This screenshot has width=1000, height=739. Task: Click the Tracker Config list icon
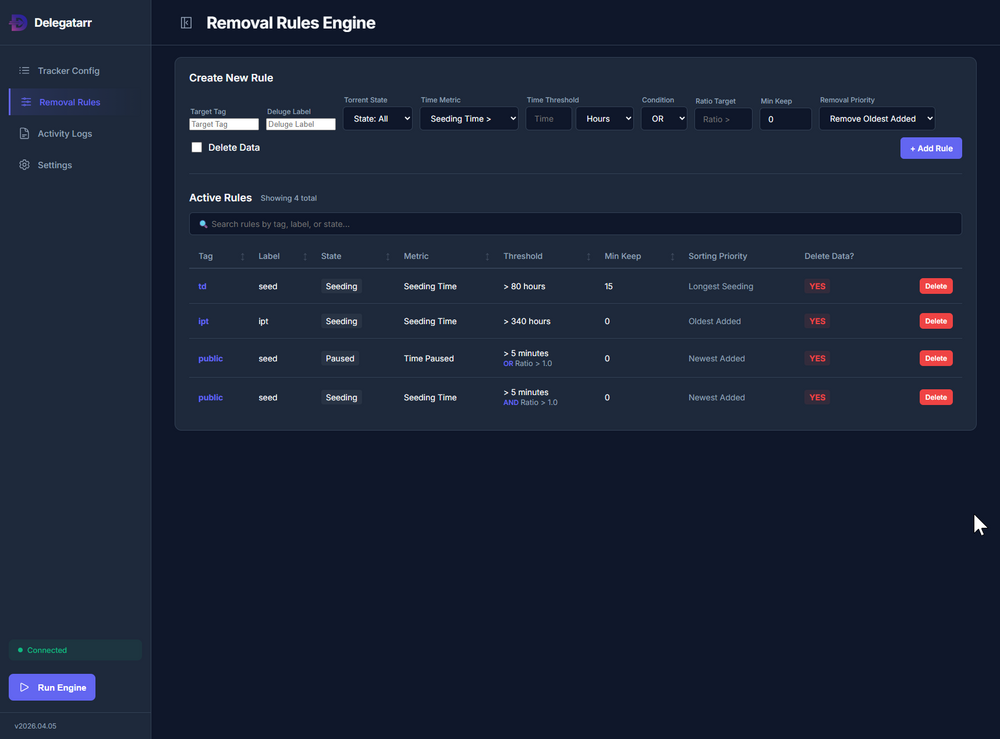click(24, 71)
